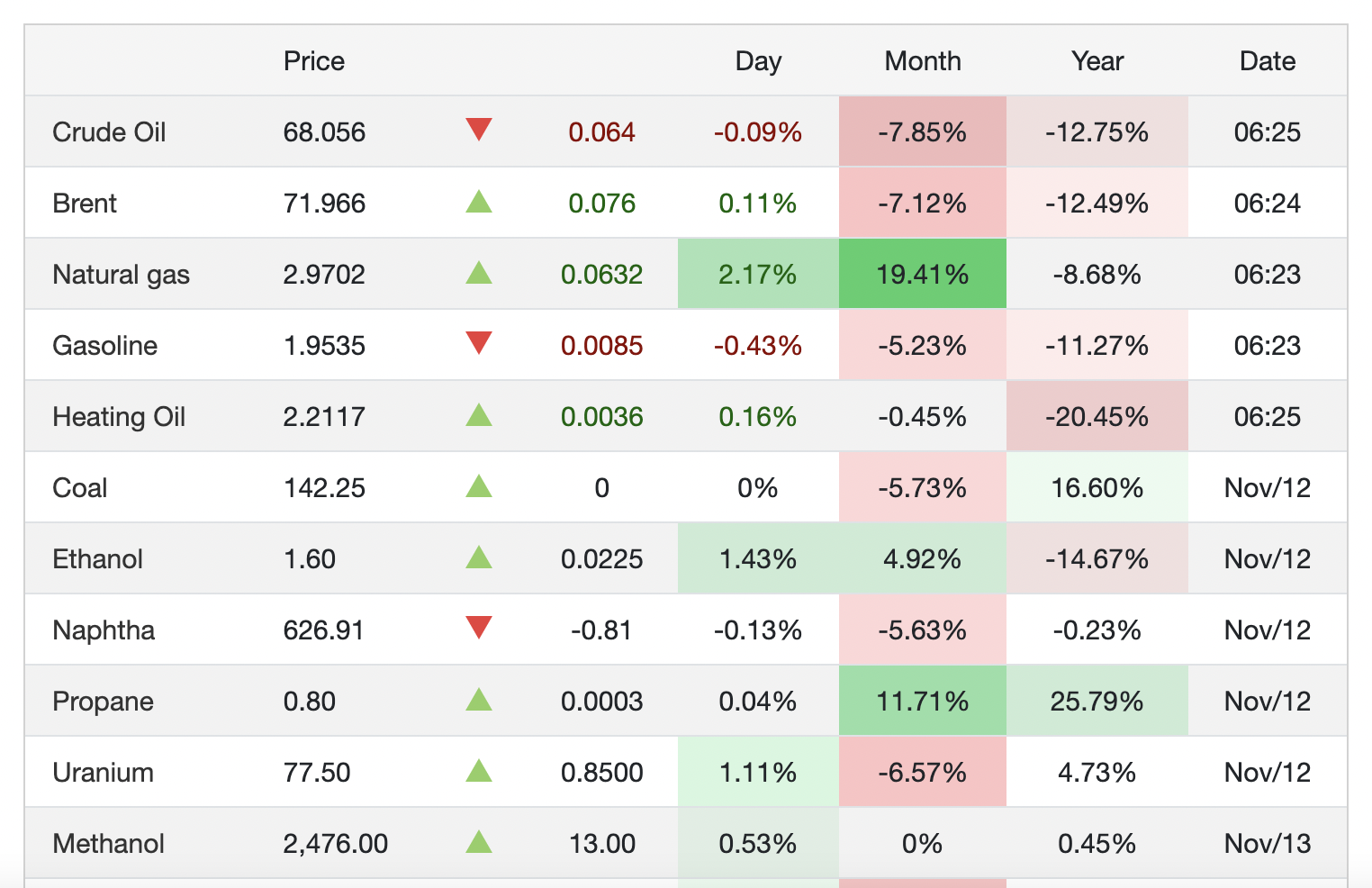Click Methanol date Nov/13
Image resolution: width=1372 pixels, height=888 pixels.
pyautogui.click(x=1268, y=844)
